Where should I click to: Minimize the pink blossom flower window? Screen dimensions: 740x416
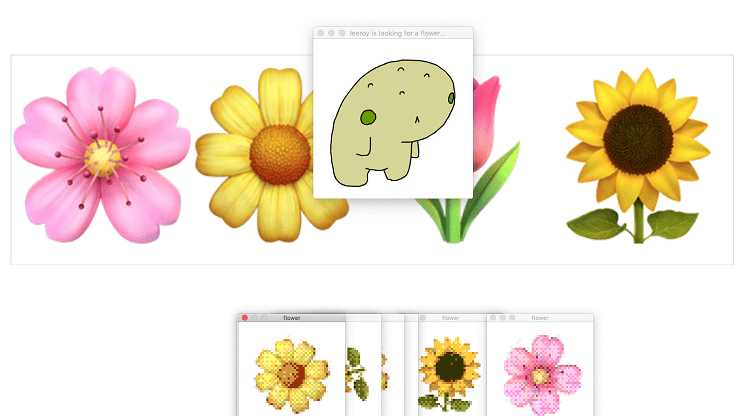(x=503, y=318)
